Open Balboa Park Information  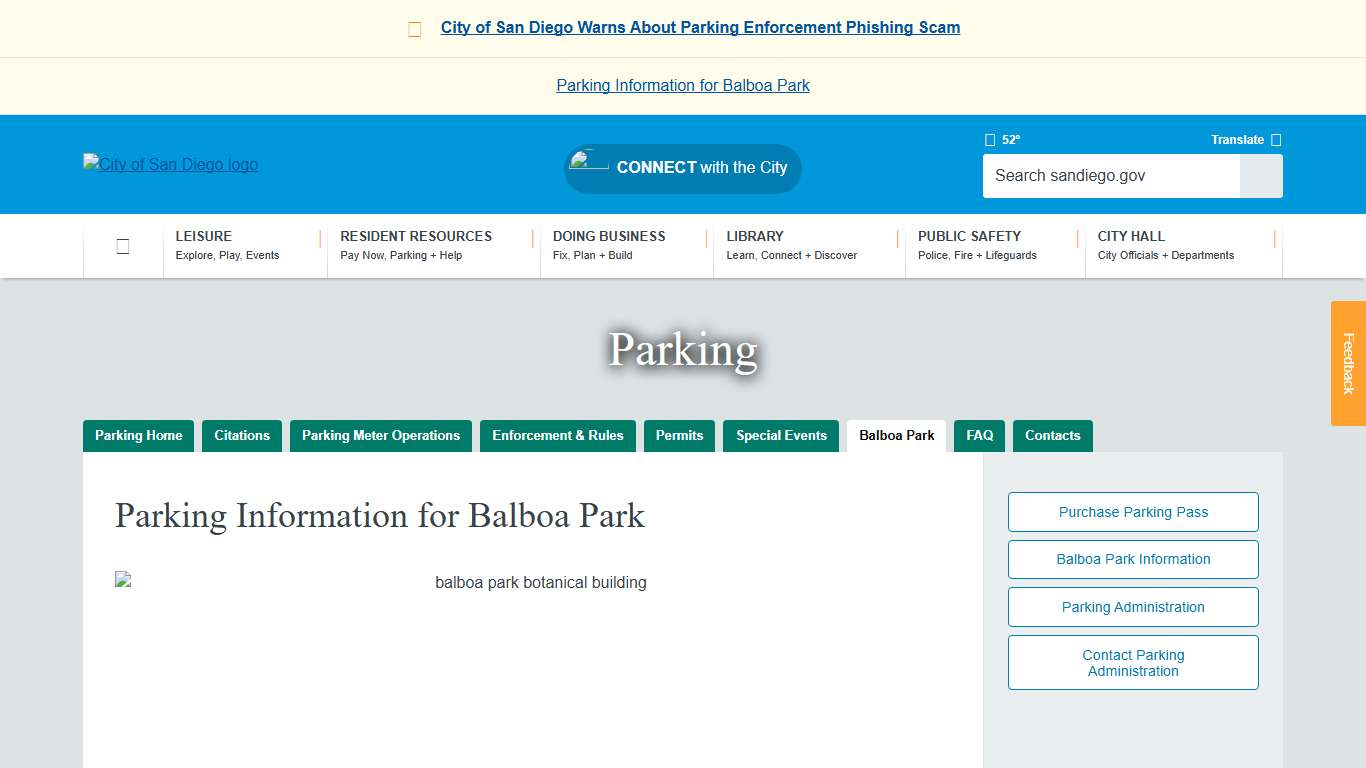1132,559
